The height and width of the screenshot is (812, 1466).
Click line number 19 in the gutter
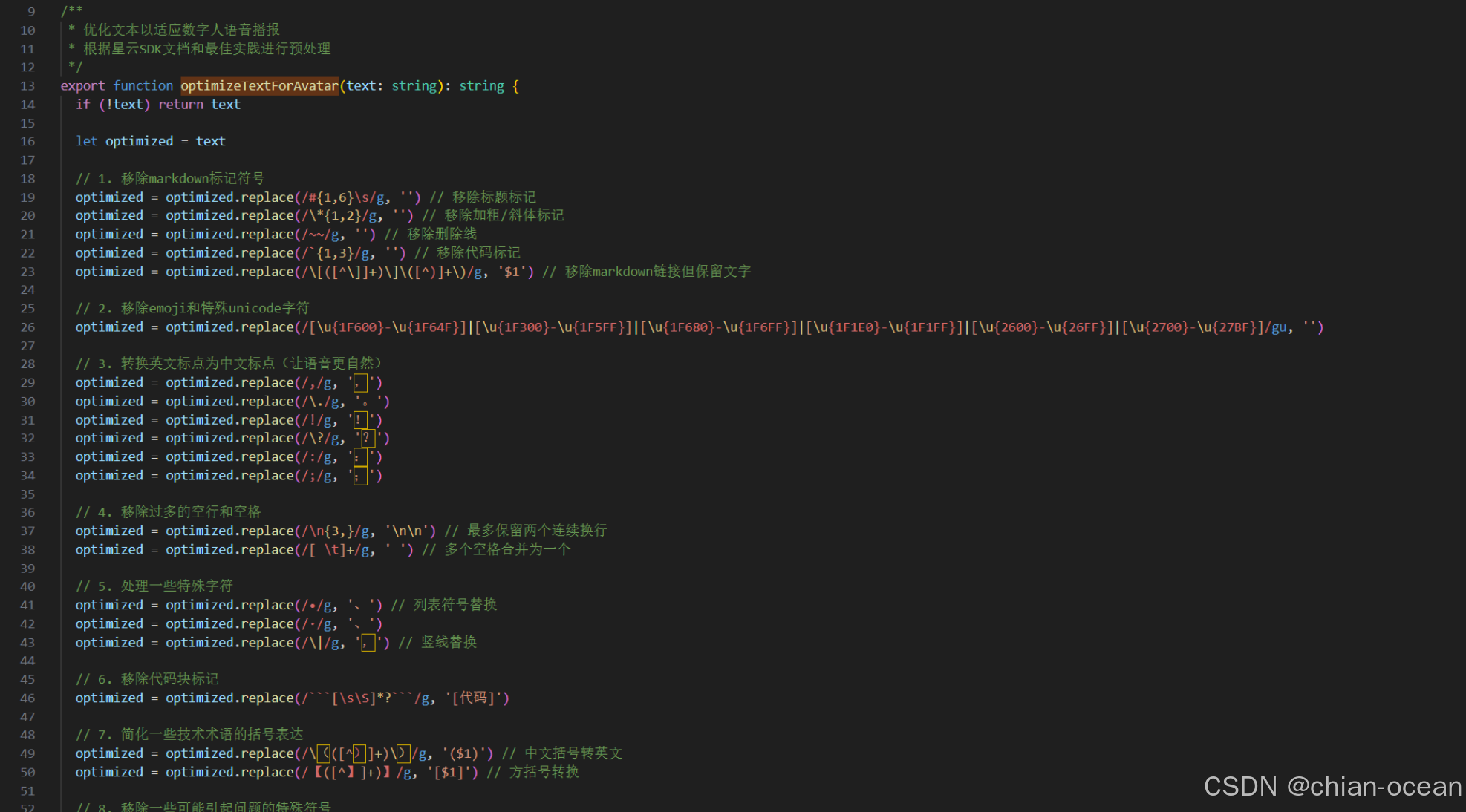tap(27, 197)
